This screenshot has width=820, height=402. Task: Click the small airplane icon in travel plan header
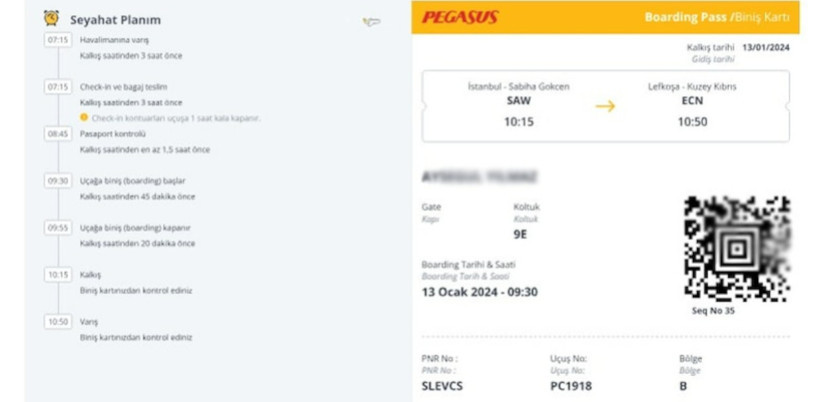coord(371,22)
